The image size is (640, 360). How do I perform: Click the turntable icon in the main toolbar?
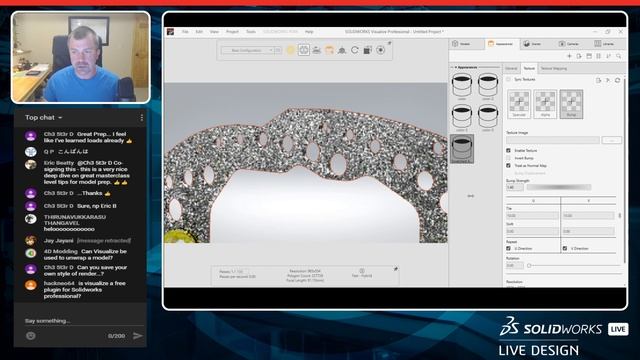[x=316, y=50]
